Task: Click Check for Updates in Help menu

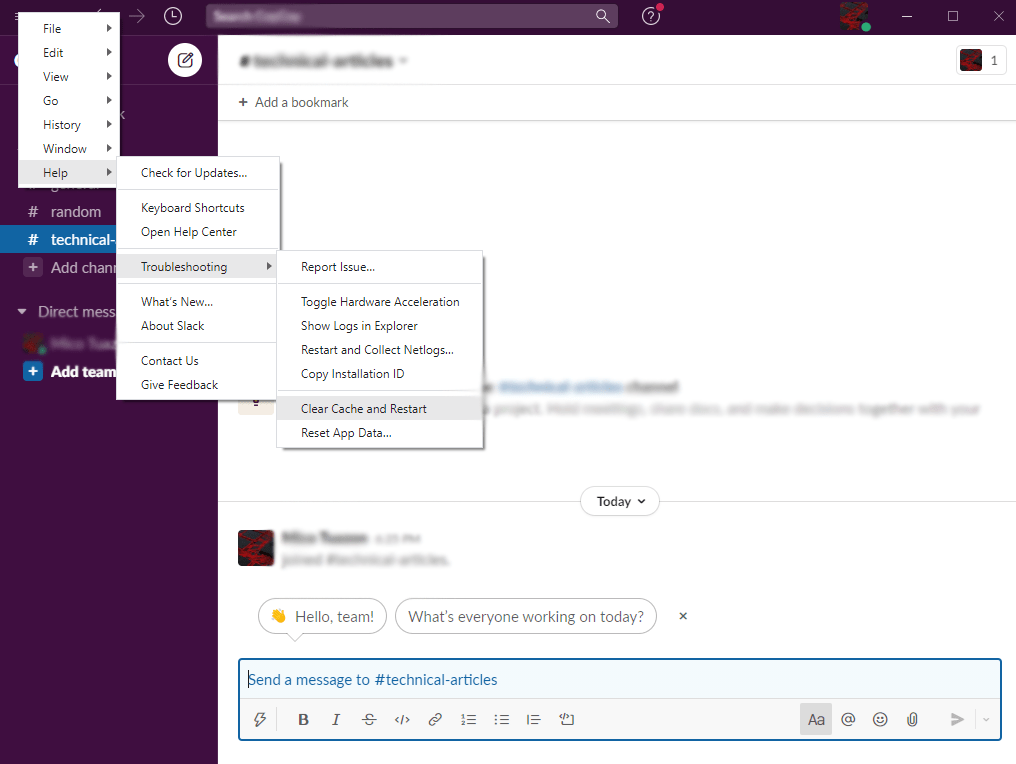Action: pyautogui.click(x=194, y=172)
